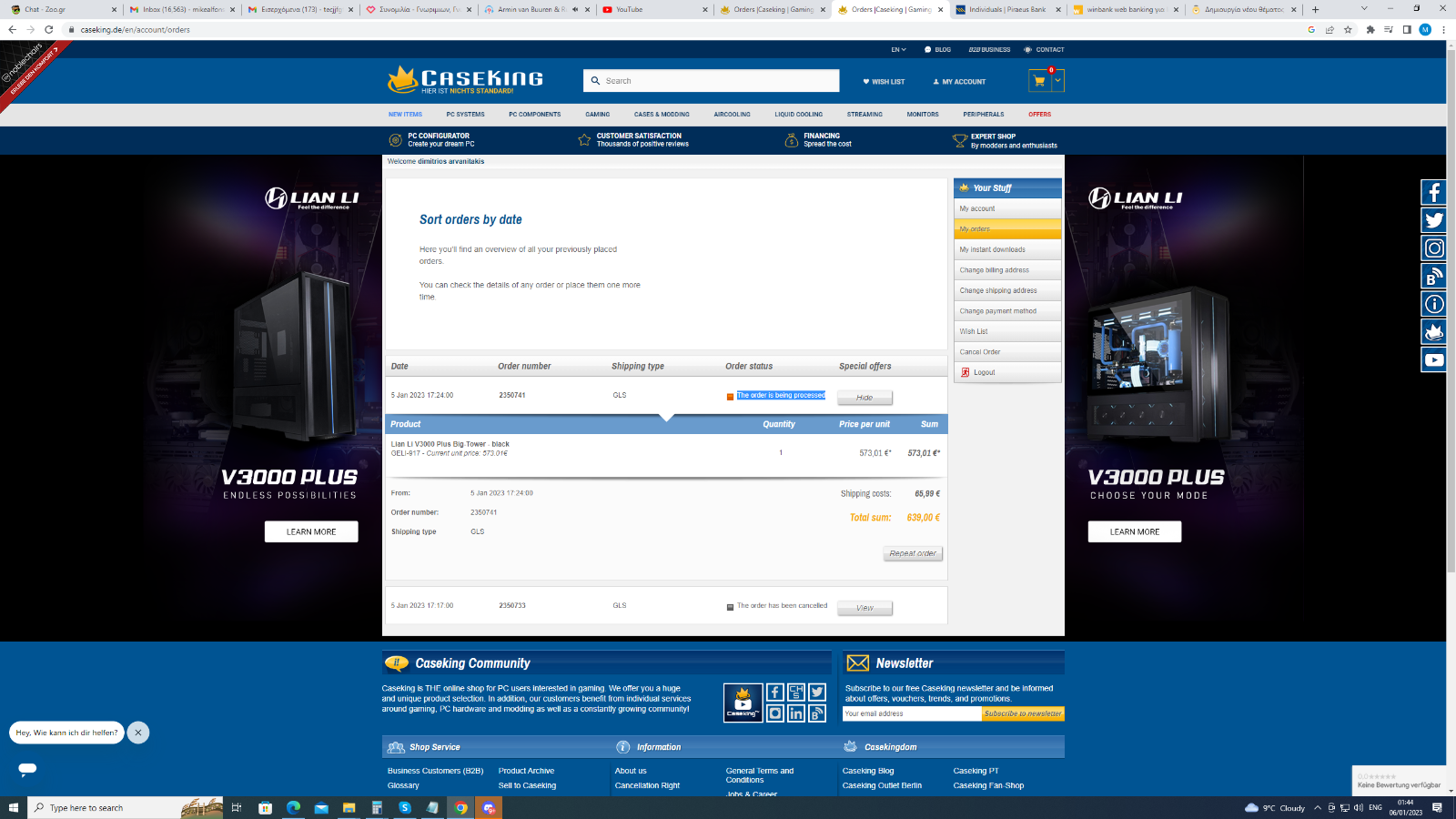The height and width of the screenshot is (819, 1456).
Task: Open PC CONFIGURATOR banner link
Action: [432, 140]
